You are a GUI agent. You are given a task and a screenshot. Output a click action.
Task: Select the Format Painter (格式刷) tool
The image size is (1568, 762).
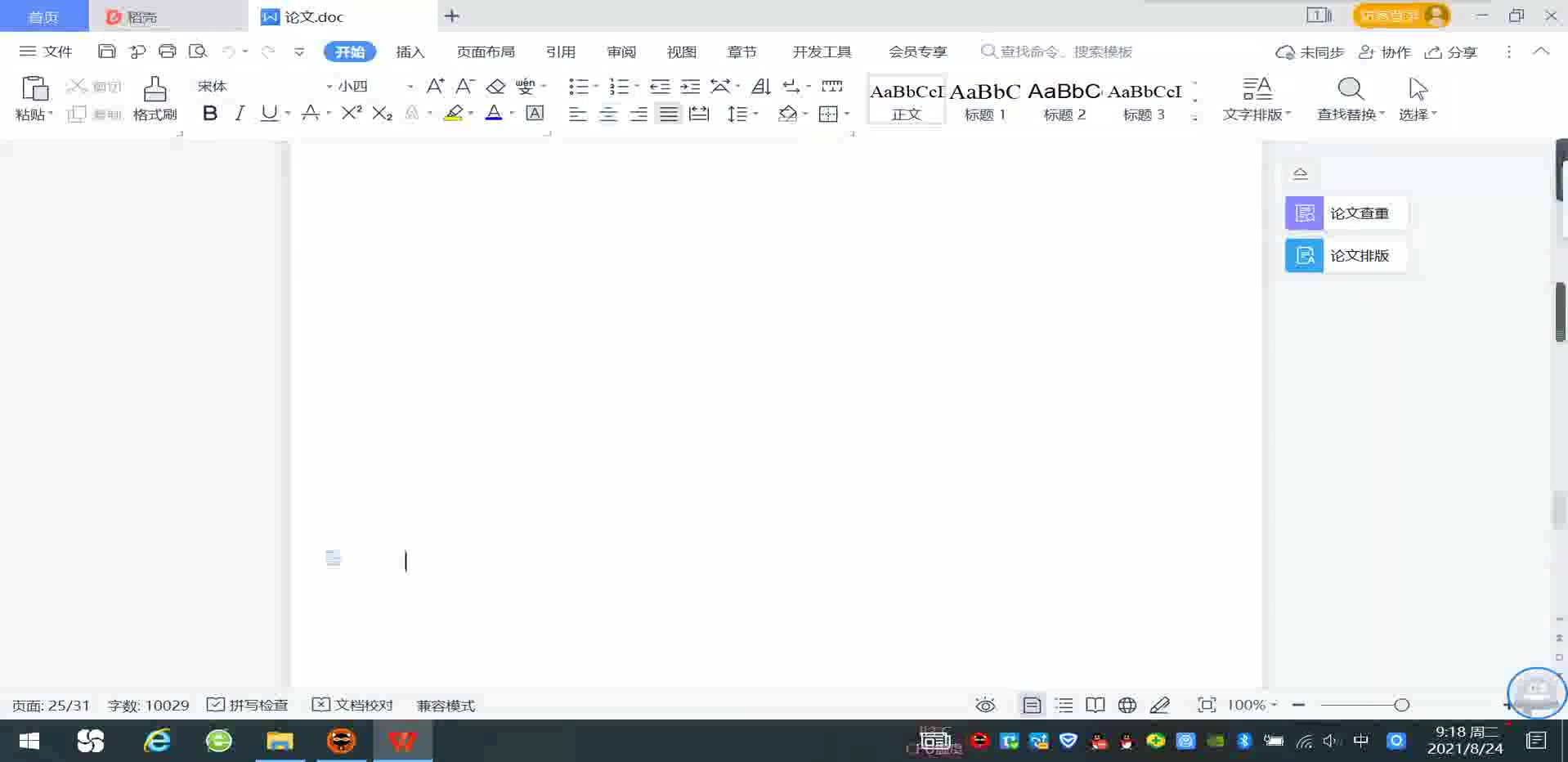pyautogui.click(x=155, y=99)
